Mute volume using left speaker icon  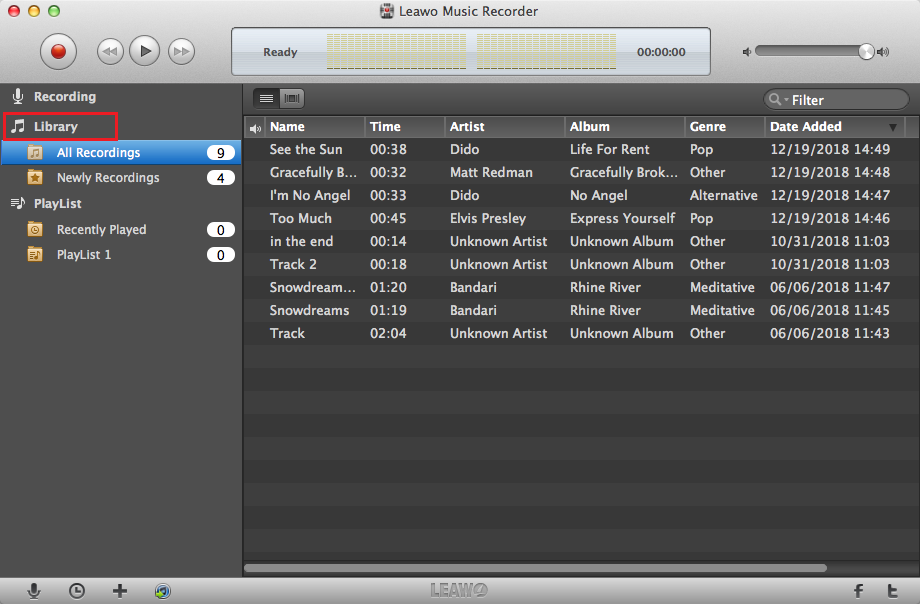(746, 52)
